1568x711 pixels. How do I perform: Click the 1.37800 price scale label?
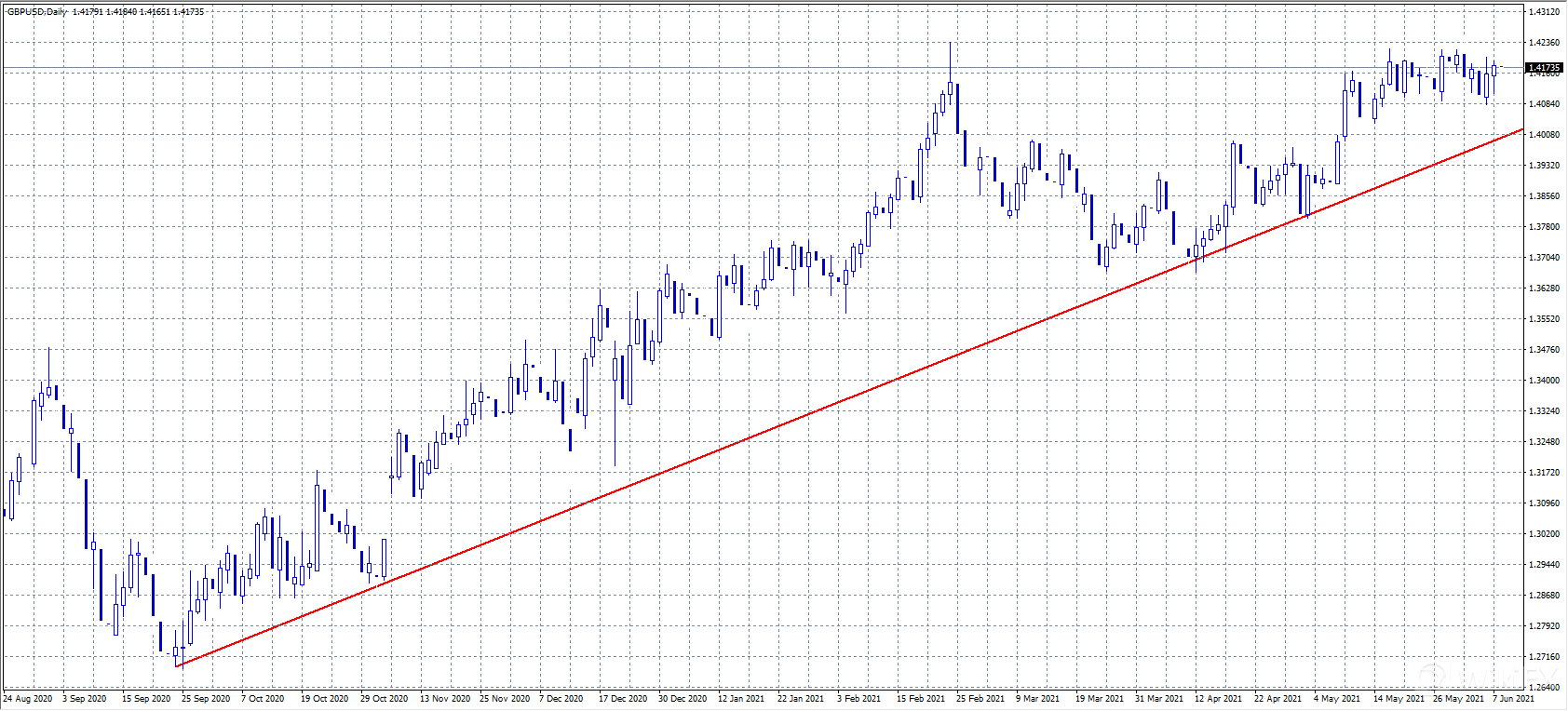tap(1544, 227)
